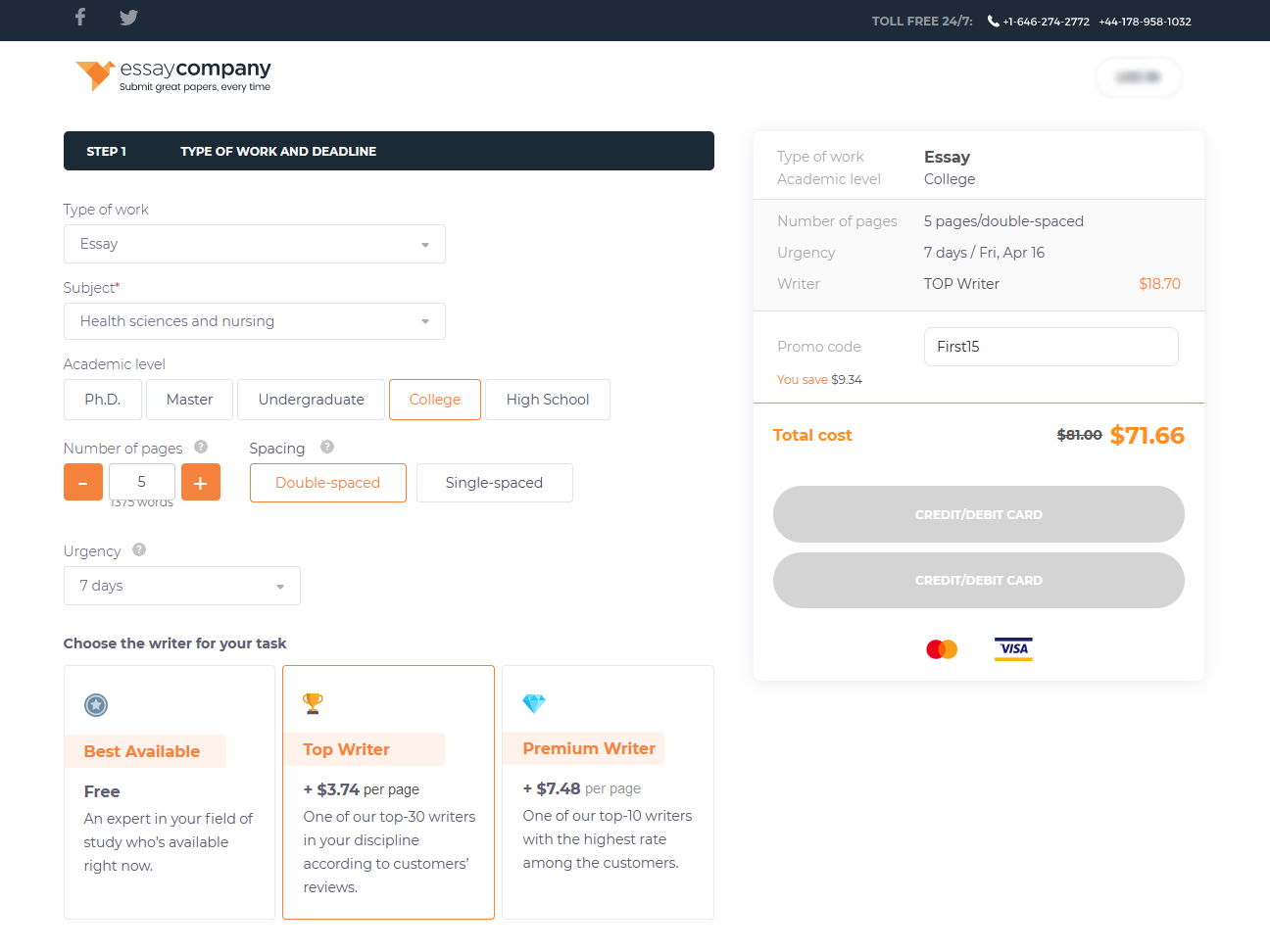Click the $71.66 total cost amount
The width and height of the screenshot is (1270, 952).
coord(1148,436)
